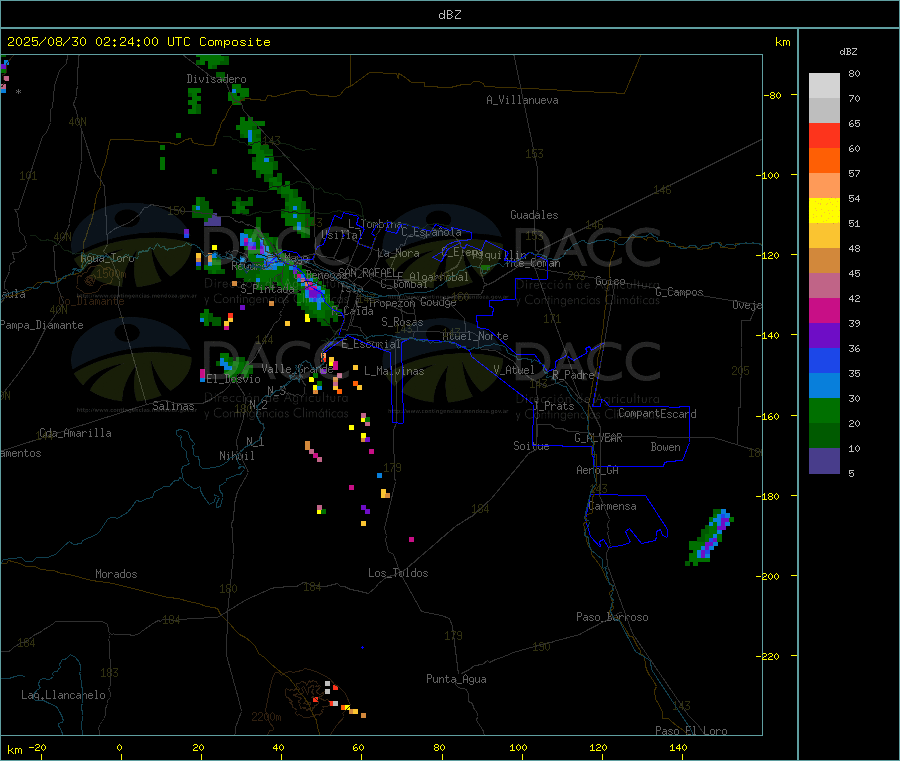This screenshot has height=761, width=900.
Task: Click the Paso_Barroso label
Action: coord(612,617)
